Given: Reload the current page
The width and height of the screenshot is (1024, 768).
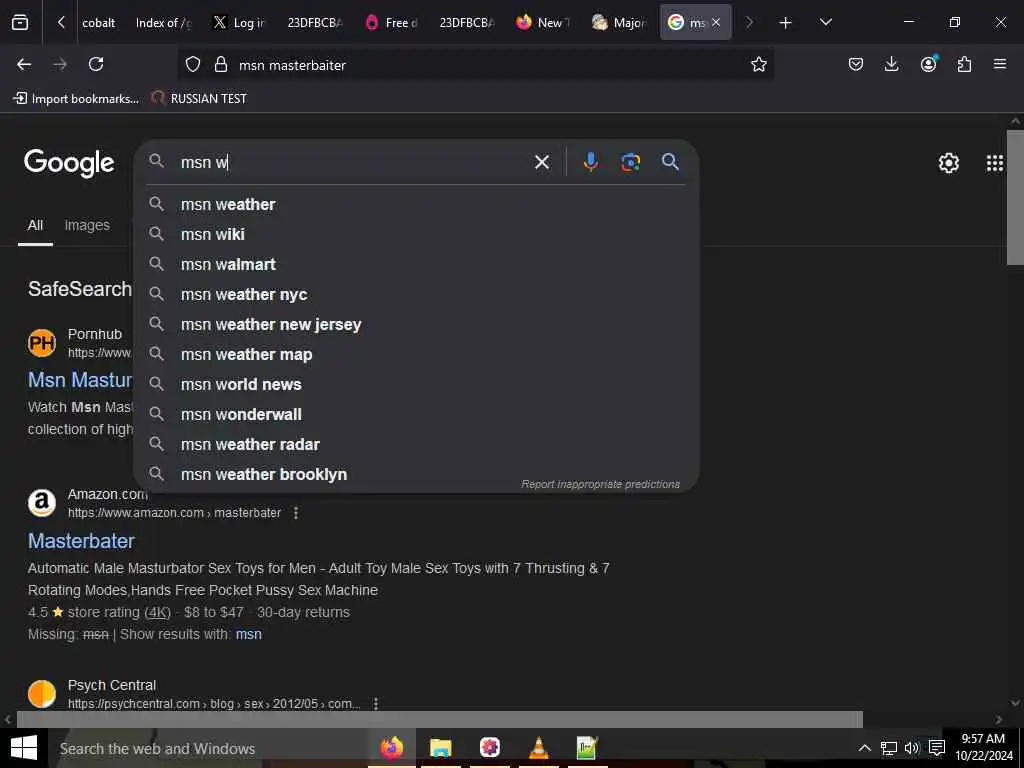Looking at the screenshot, I should pos(96,64).
